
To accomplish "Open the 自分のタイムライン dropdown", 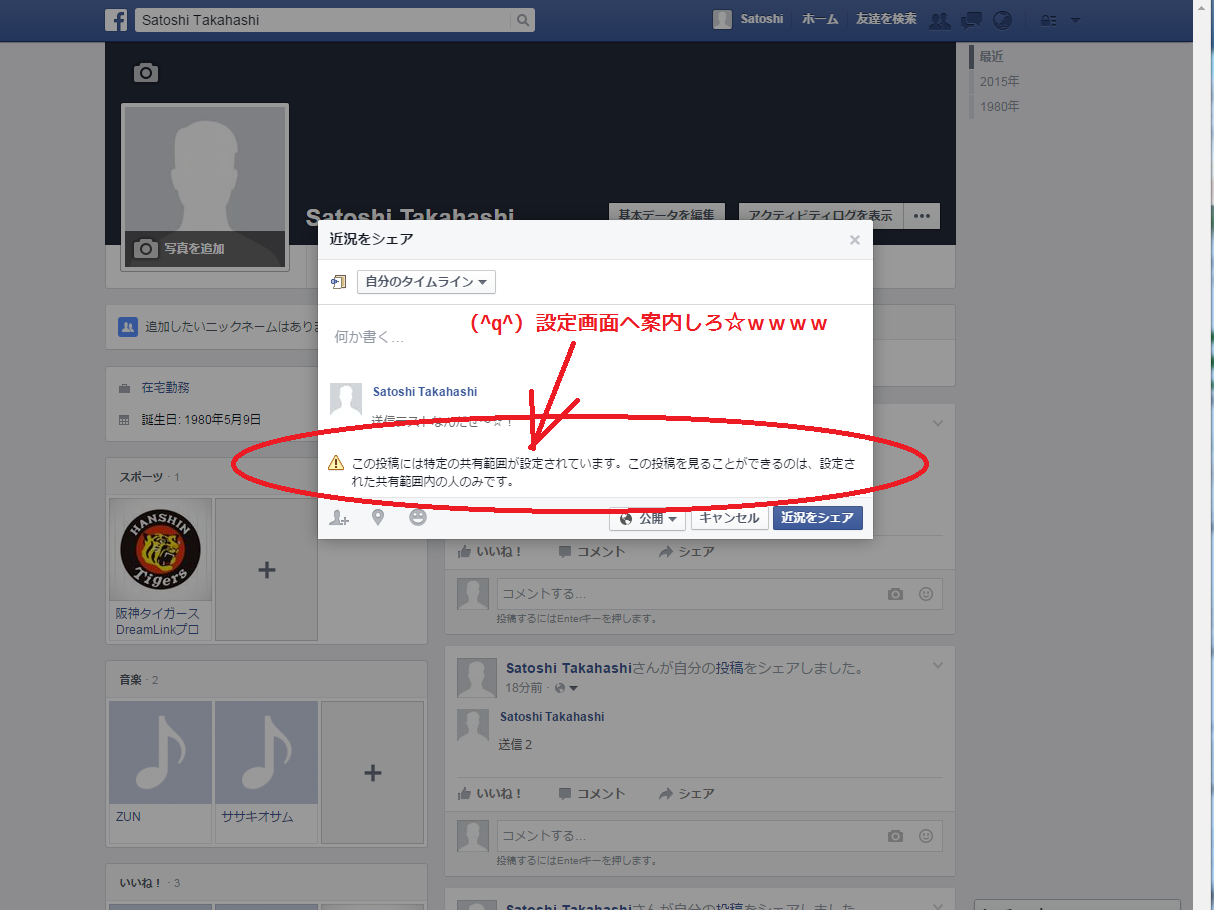I will click(426, 282).
